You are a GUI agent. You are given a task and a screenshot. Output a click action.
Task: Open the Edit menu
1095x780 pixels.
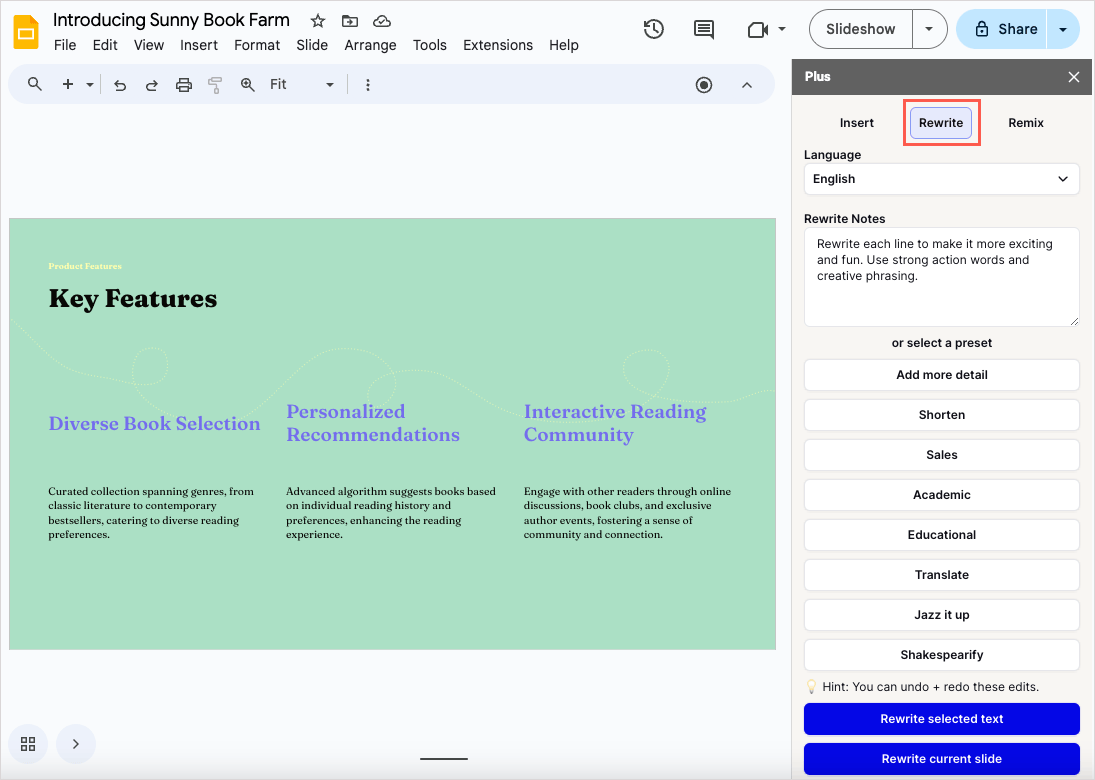tap(105, 45)
